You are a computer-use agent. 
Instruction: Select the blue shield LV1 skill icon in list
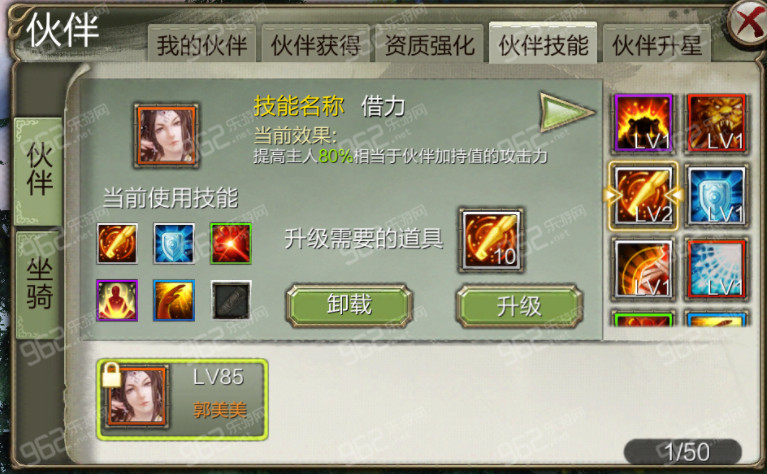pyautogui.click(x=716, y=196)
